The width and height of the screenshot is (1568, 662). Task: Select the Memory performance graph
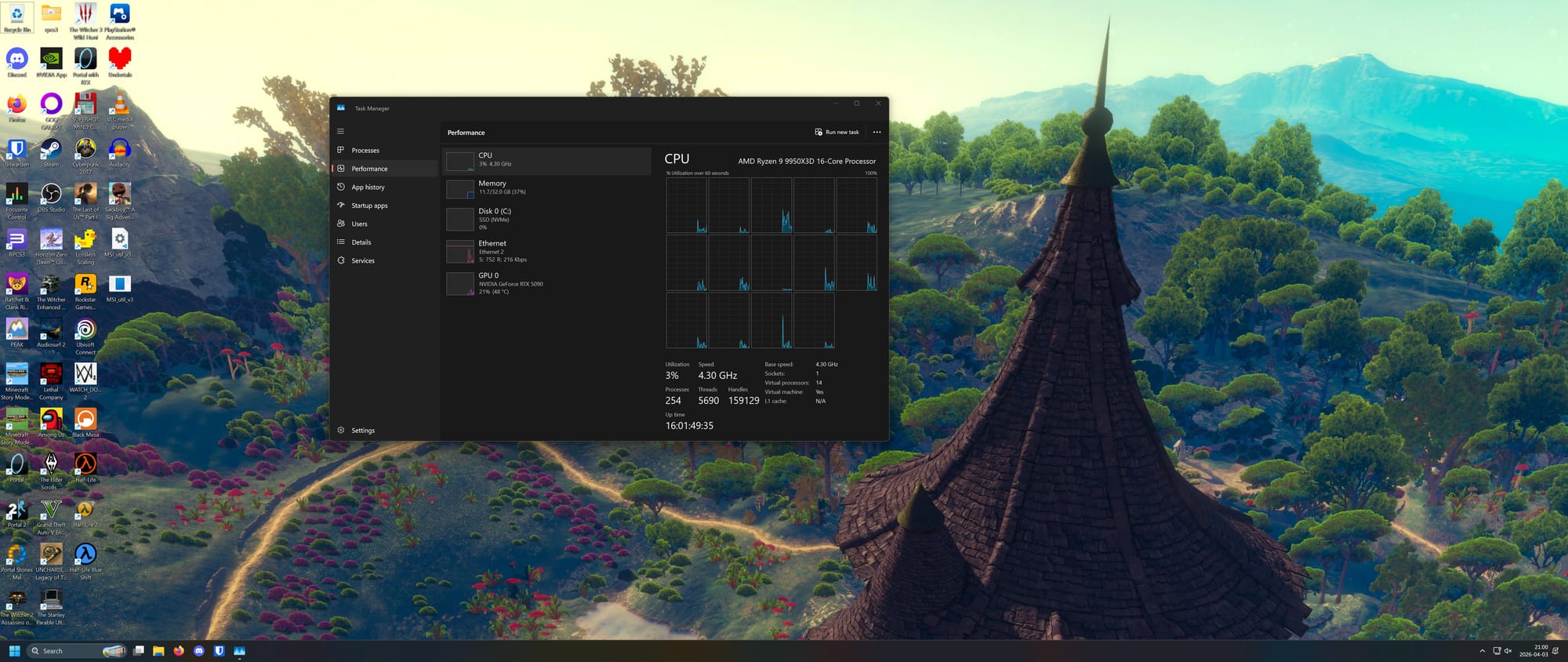point(460,189)
